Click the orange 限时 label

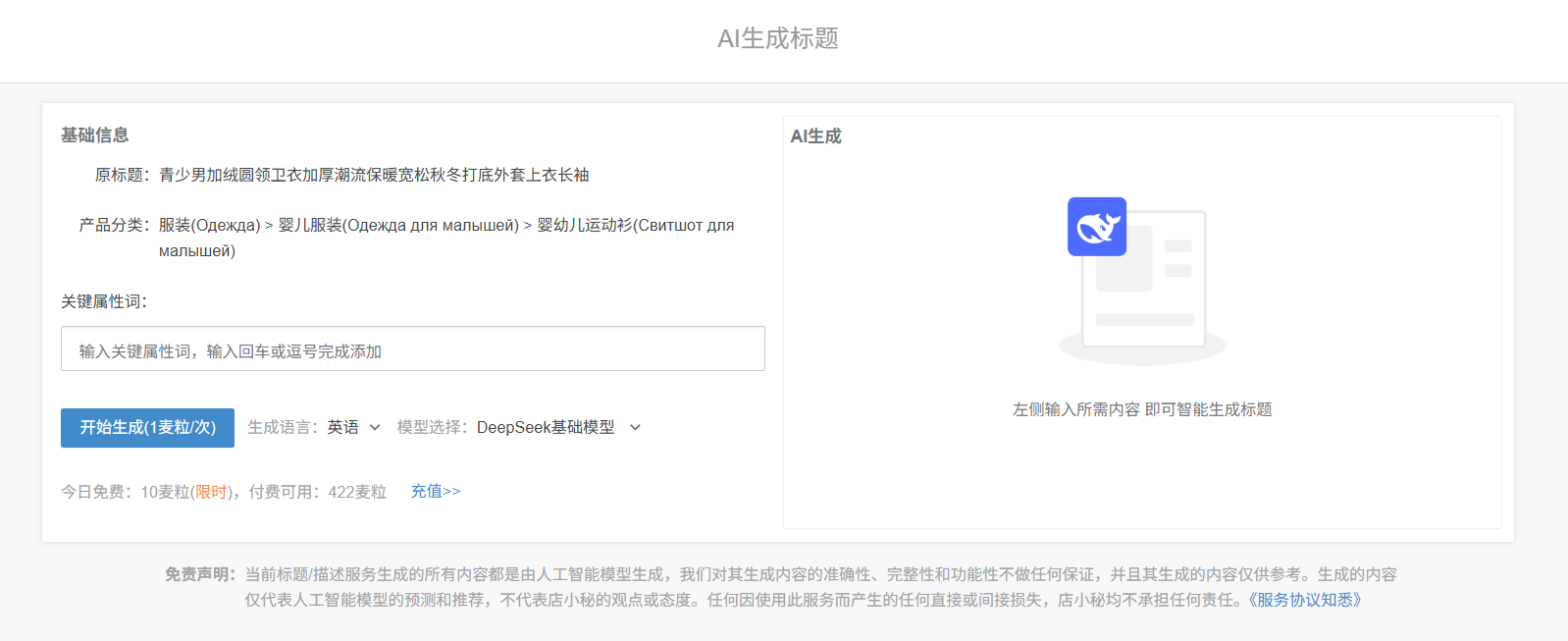(211, 492)
